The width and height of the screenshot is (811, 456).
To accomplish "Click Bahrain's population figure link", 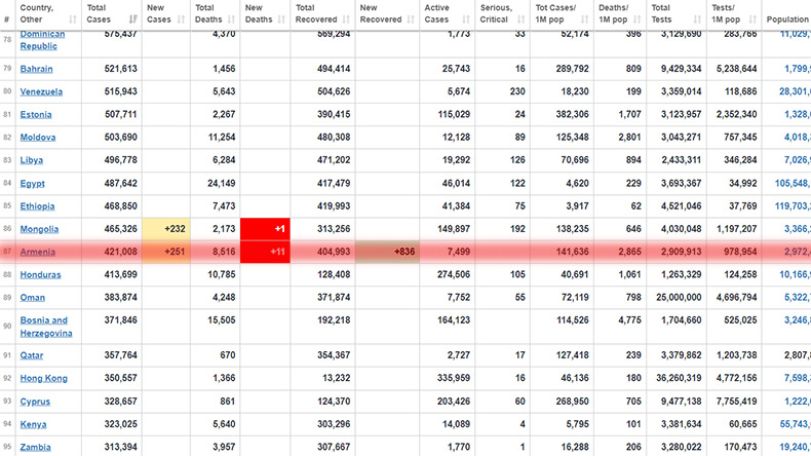I will (797, 69).
